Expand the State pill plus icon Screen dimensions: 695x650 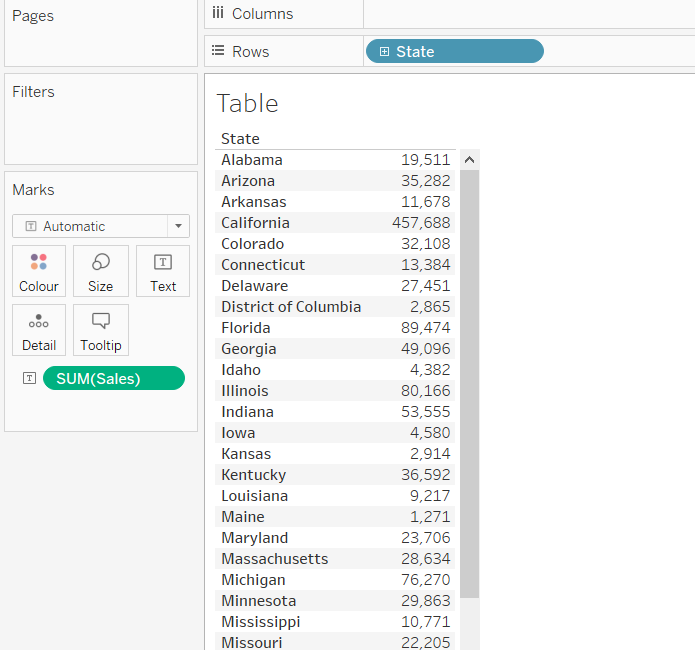(384, 52)
